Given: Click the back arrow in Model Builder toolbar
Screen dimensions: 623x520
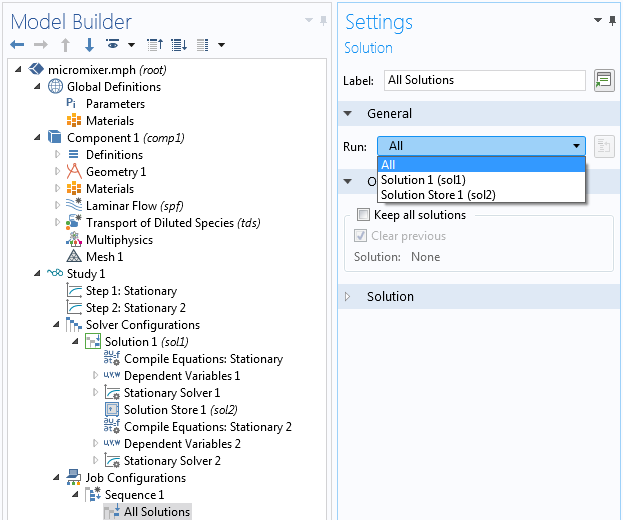Looking at the screenshot, I should 17,45.
